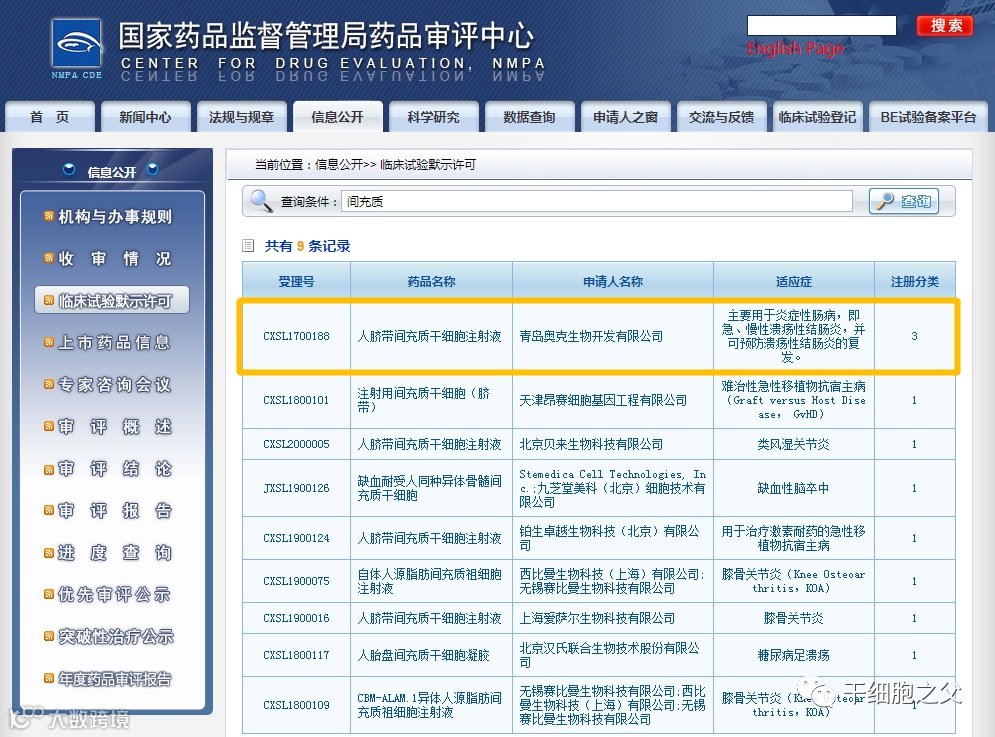The image size is (995, 737).
Task: Open the BE试验备案平台 tab
Action: (928, 117)
